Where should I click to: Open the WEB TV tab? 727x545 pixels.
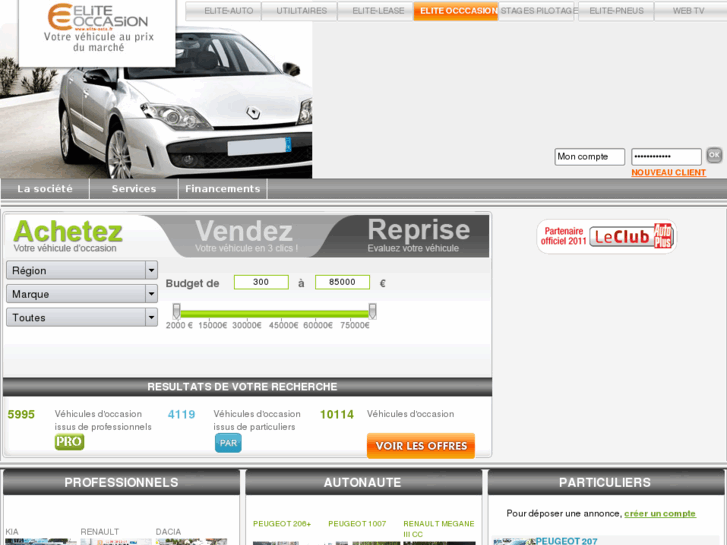690,11
